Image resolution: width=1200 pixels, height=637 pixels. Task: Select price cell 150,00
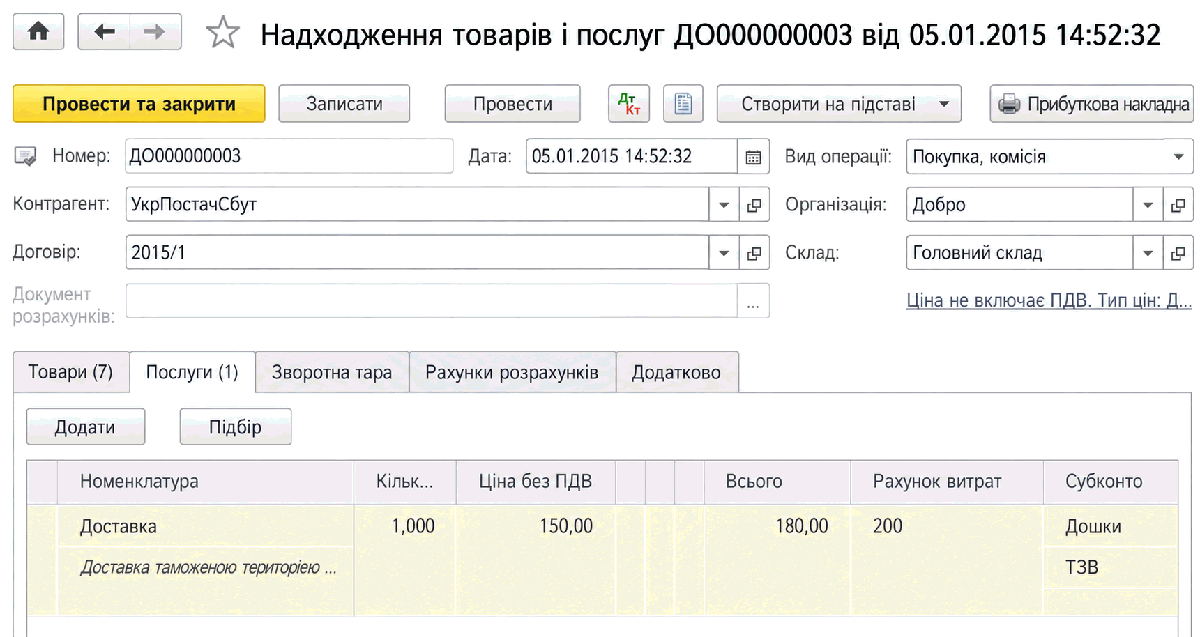[535, 526]
